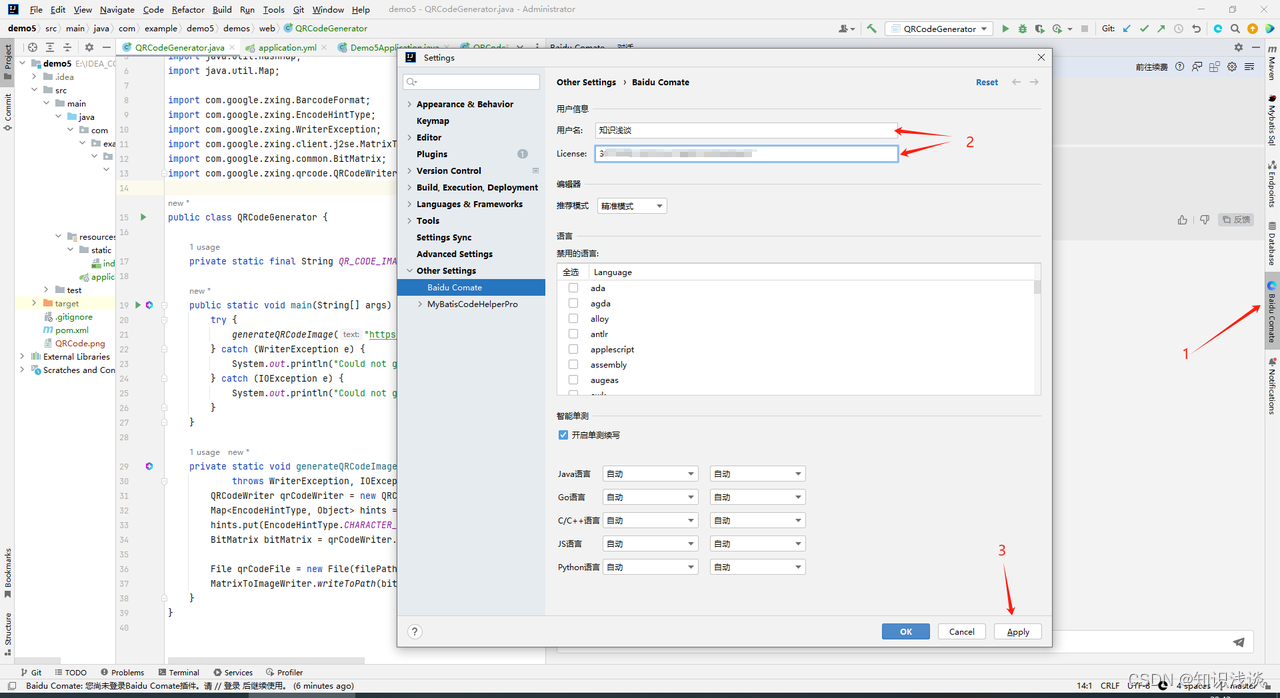Git update project blue arrow icon
This screenshot has height=698, width=1280.
[x=1127, y=29]
